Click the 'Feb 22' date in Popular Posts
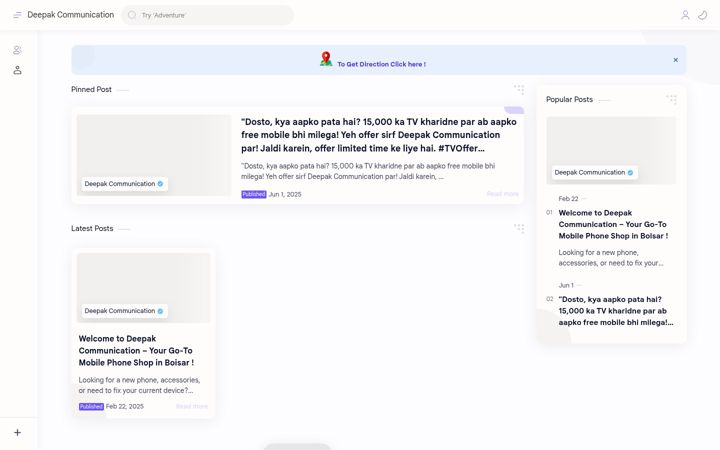Image resolution: width=720 pixels, height=450 pixels. point(568,199)
